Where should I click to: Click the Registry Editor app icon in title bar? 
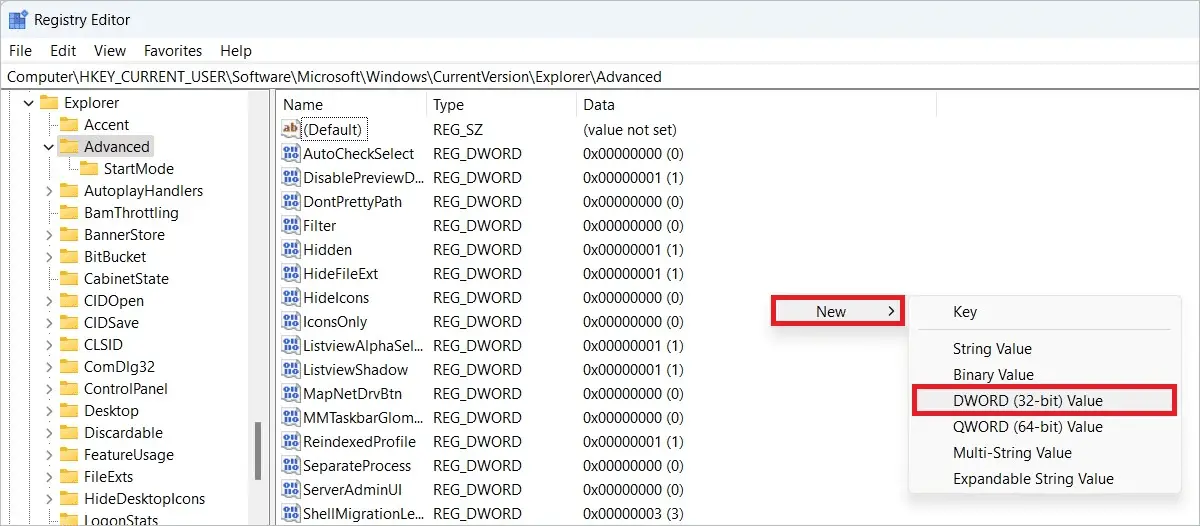coord(18,19)
